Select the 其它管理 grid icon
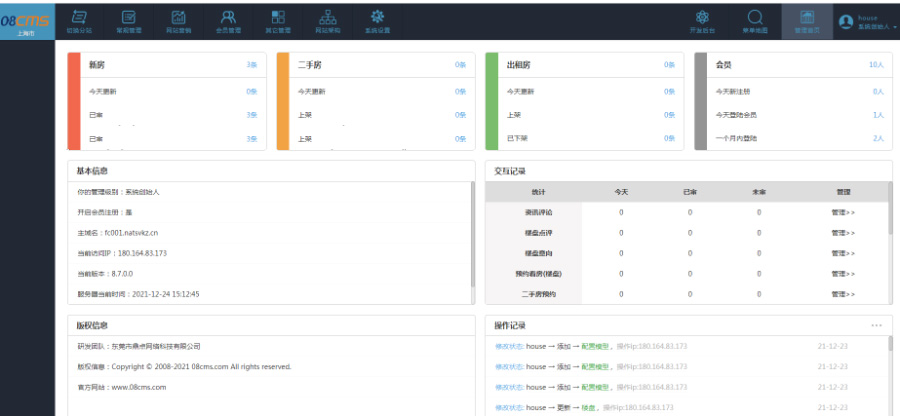Screen dimensions: 900x416 click(x=278, y=20)
